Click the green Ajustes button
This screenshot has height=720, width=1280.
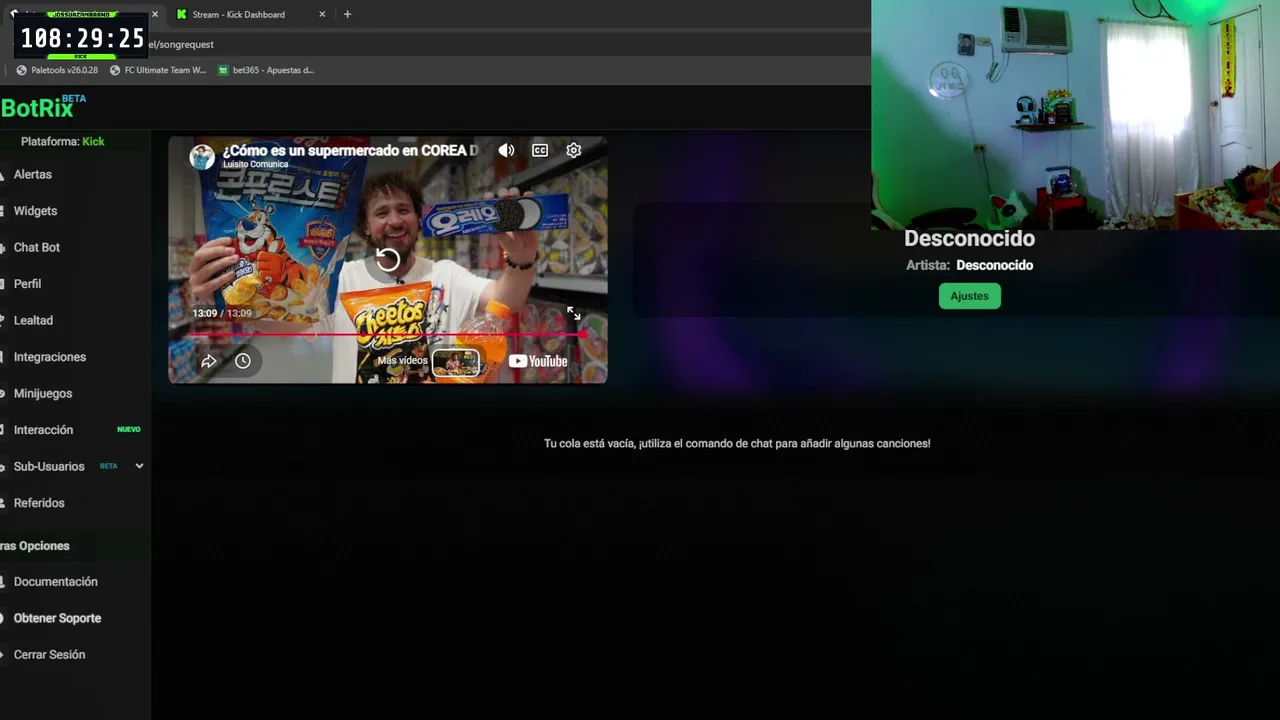click(x=969, y=296)
